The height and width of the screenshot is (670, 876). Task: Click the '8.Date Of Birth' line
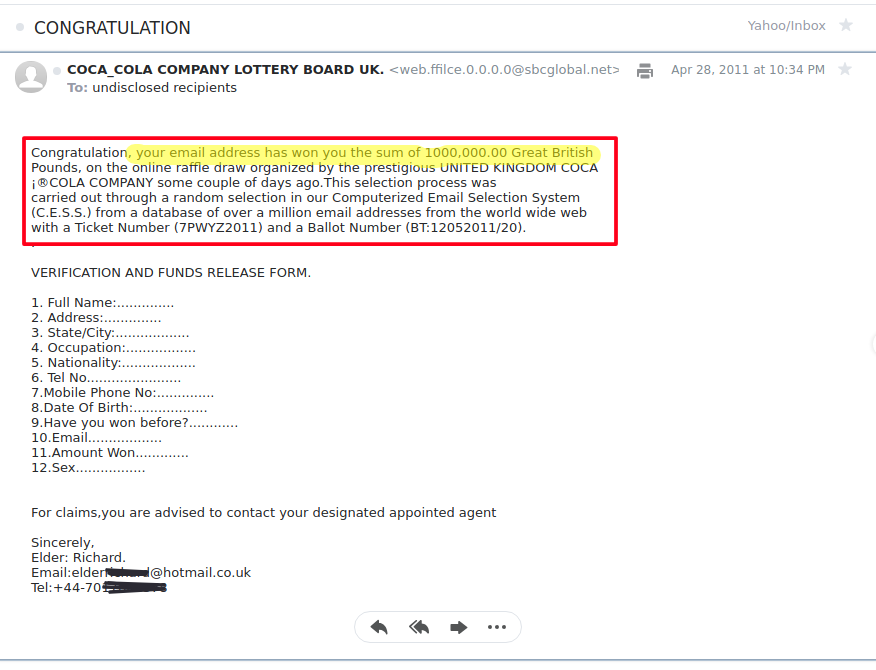coord(119,408)
